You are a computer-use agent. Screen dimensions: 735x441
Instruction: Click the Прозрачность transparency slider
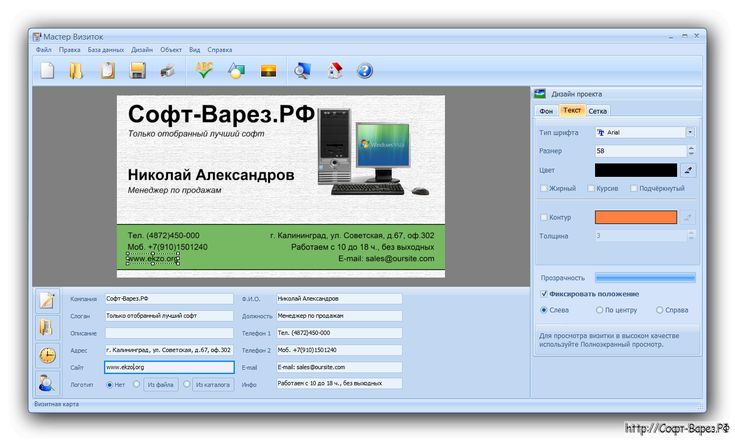coord(645,278)
